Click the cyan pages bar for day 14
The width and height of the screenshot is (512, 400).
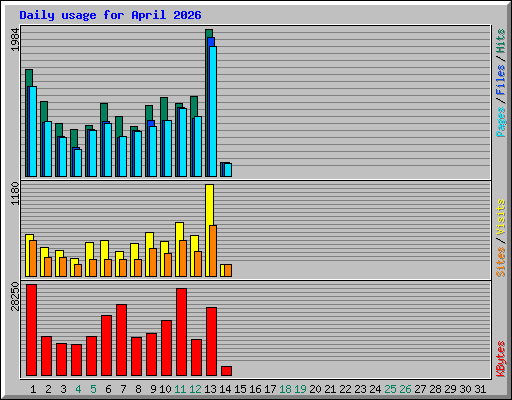point(228,170)
